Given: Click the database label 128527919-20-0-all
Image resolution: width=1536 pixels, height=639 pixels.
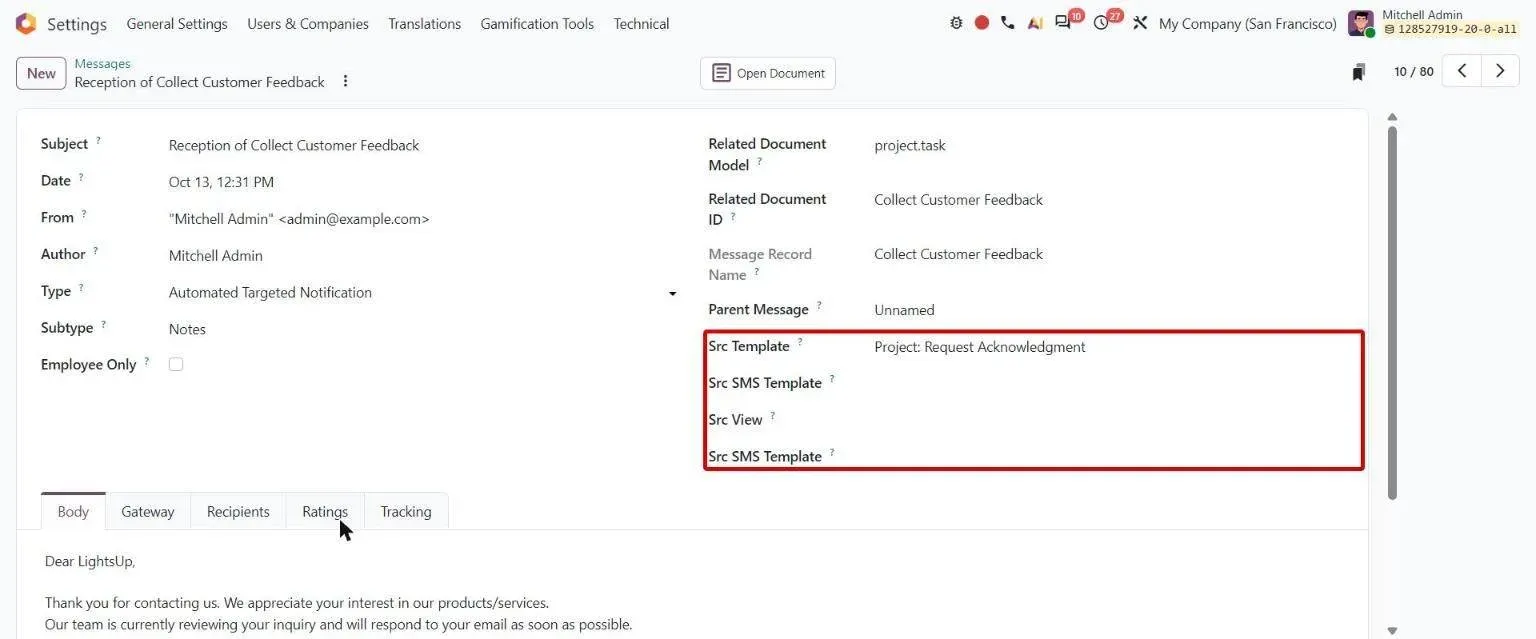Looking at the screenshot, I should 1450,30.
